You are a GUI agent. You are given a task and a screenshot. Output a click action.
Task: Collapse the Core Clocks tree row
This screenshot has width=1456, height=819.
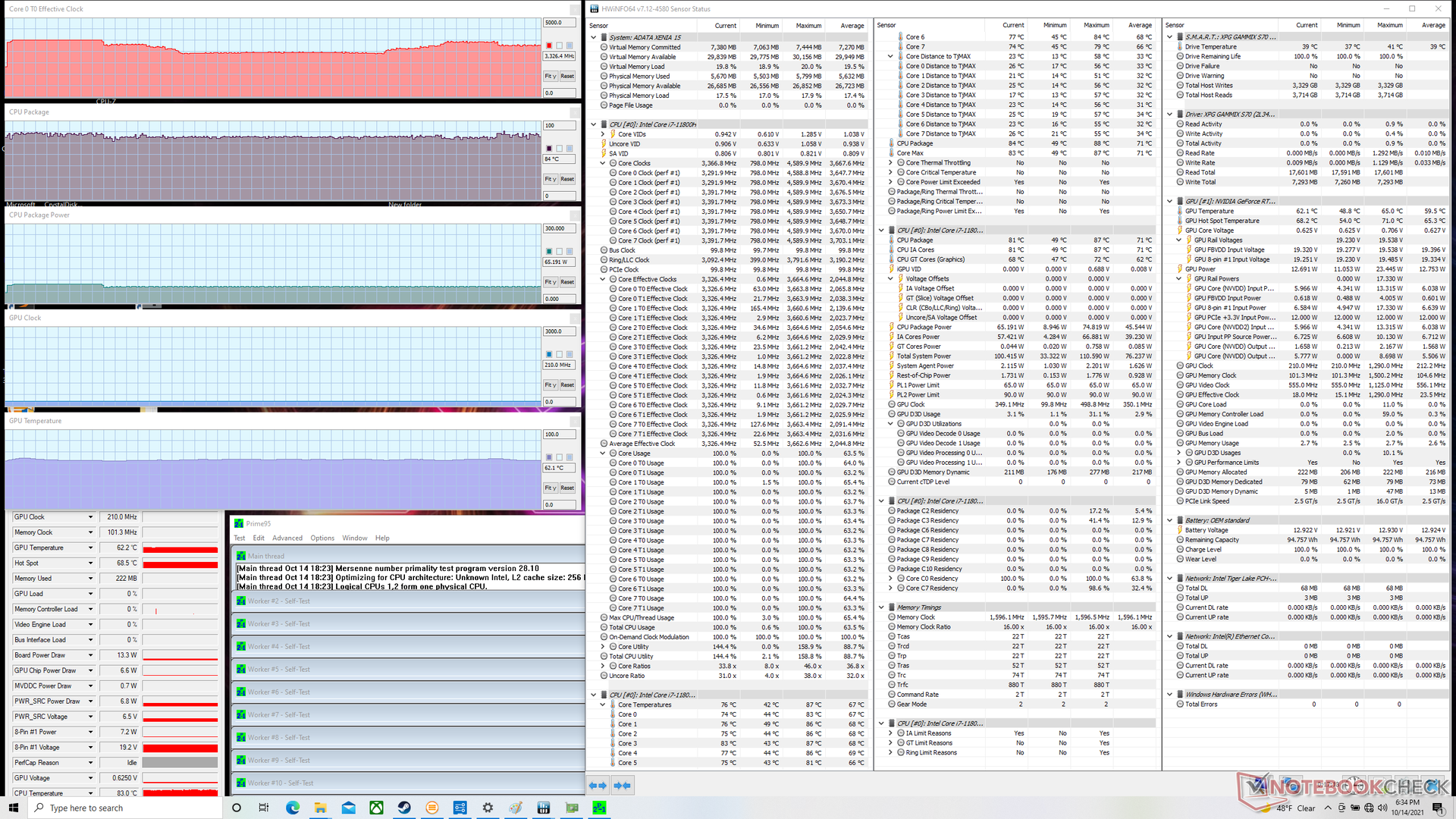[603, 163]
